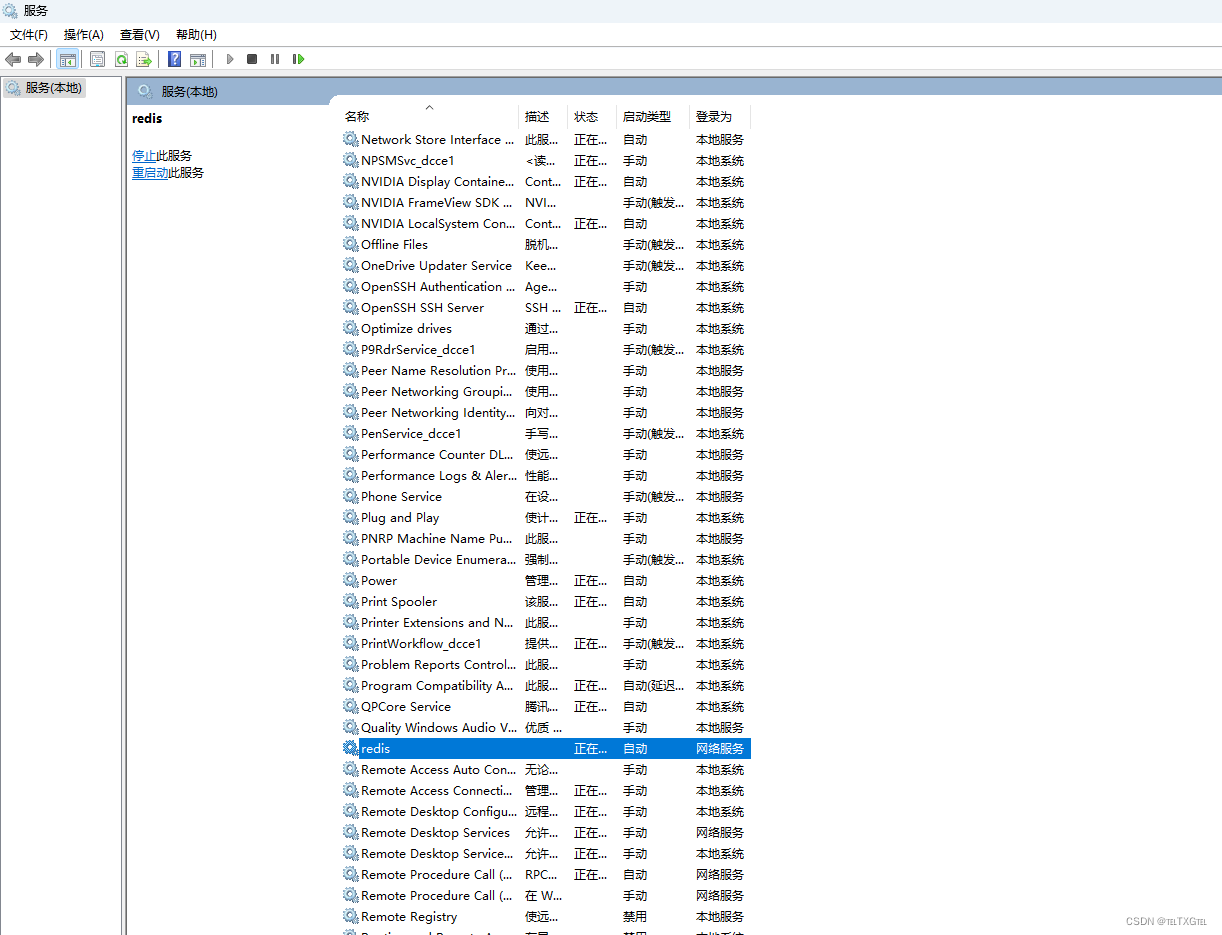Click 禁用 startup type of Remote Registry
The height and width of the screenshot is (935, 1222).
[635, 916]
